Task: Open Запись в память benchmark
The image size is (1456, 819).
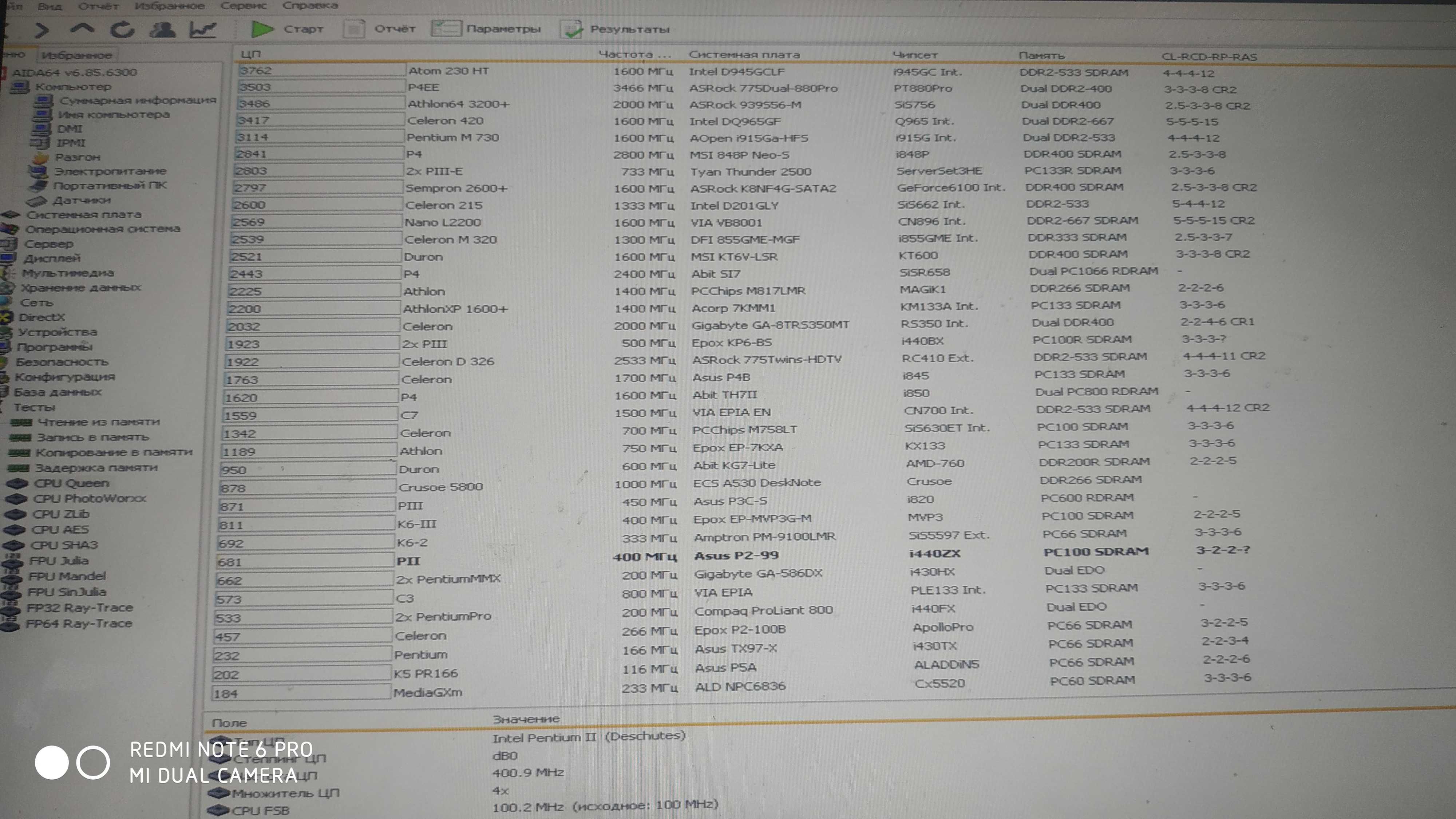Action: click(x=93, y=437)
